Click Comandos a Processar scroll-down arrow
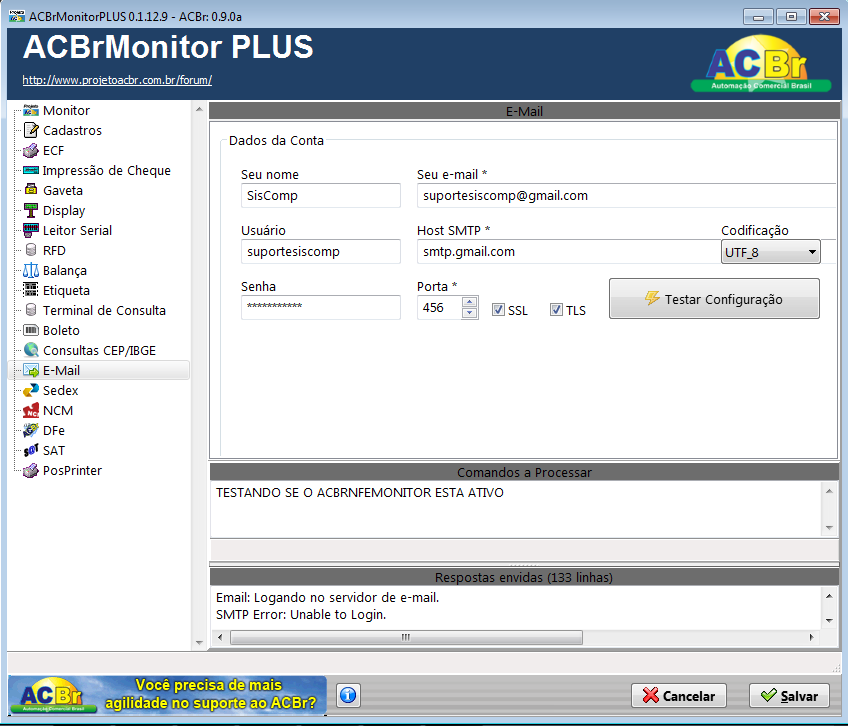Image resolution: width=848 pixels, height=726 pixels. point(829,527)
